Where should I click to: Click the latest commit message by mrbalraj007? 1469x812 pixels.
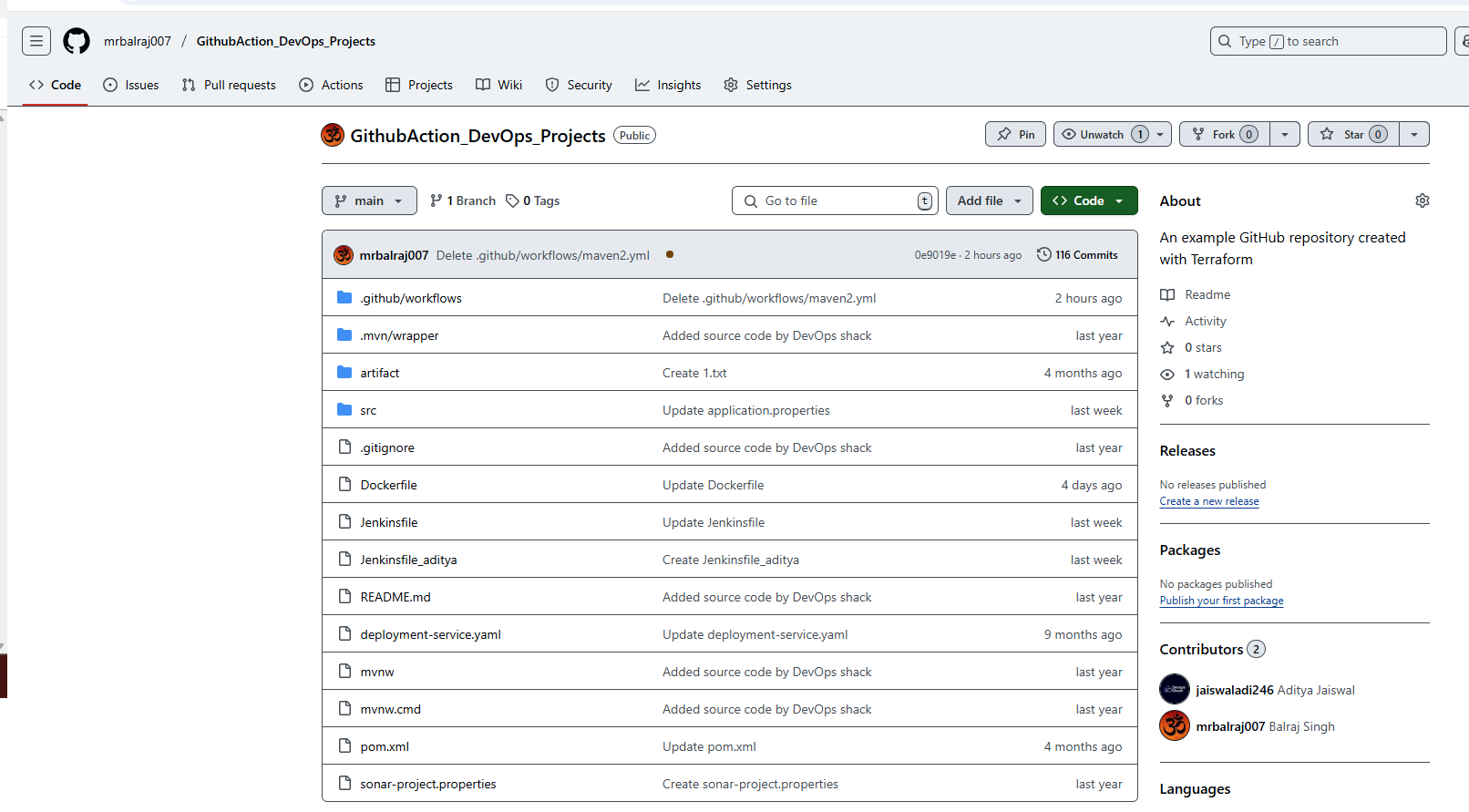coord(543,255)
